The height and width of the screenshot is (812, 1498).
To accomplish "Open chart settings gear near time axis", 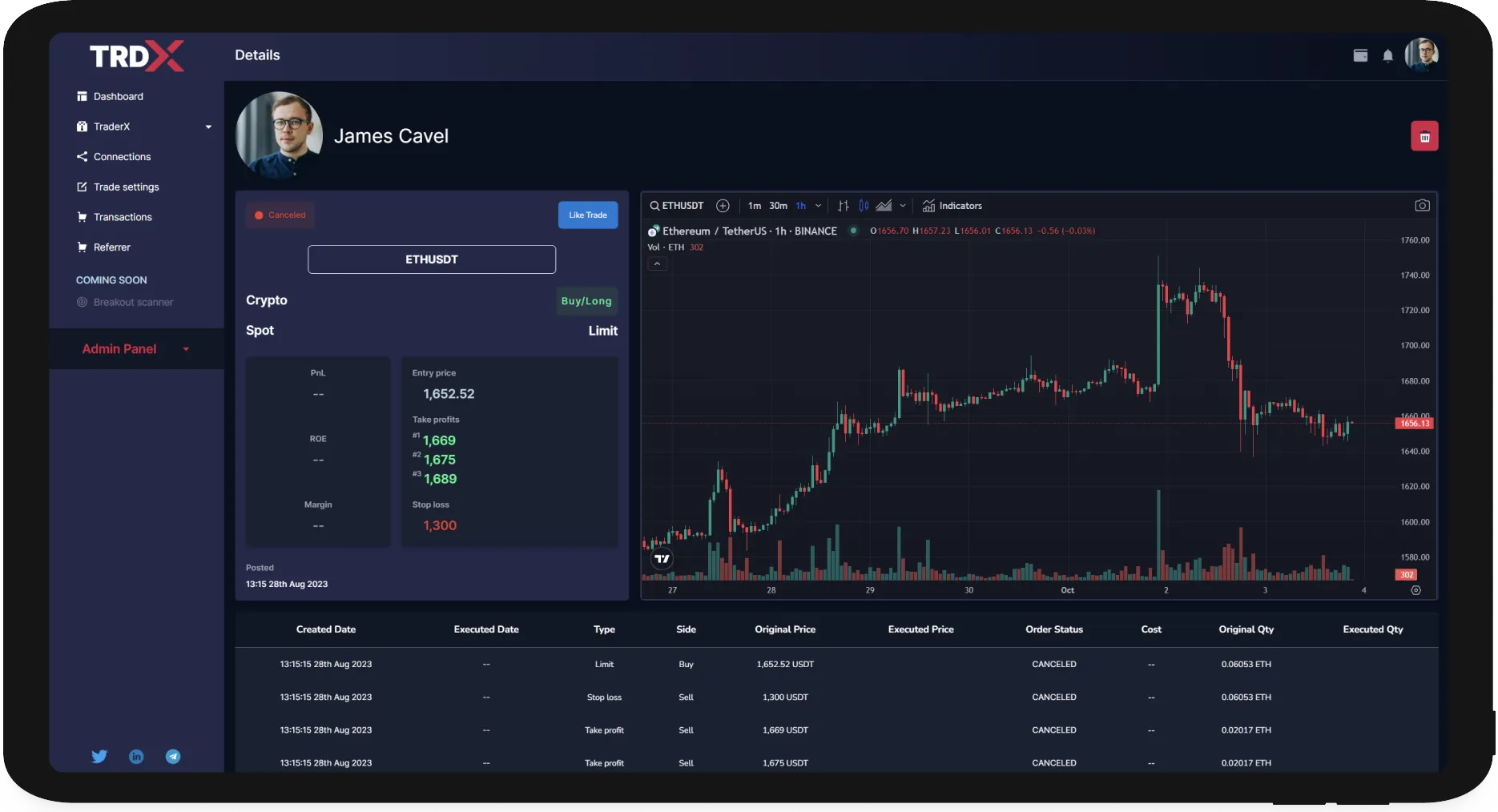I will tap(1415, 590).
